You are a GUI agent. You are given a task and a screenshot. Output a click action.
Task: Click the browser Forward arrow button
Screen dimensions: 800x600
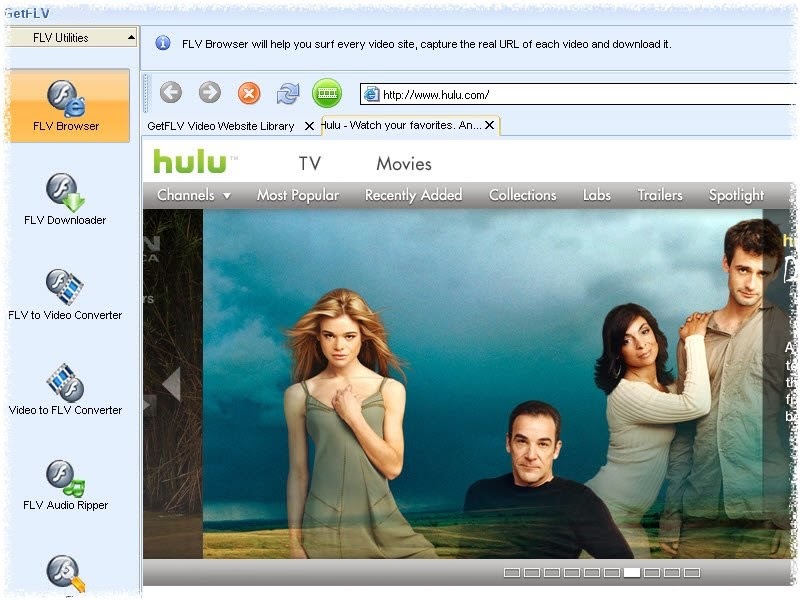click(x=210, y=93)
